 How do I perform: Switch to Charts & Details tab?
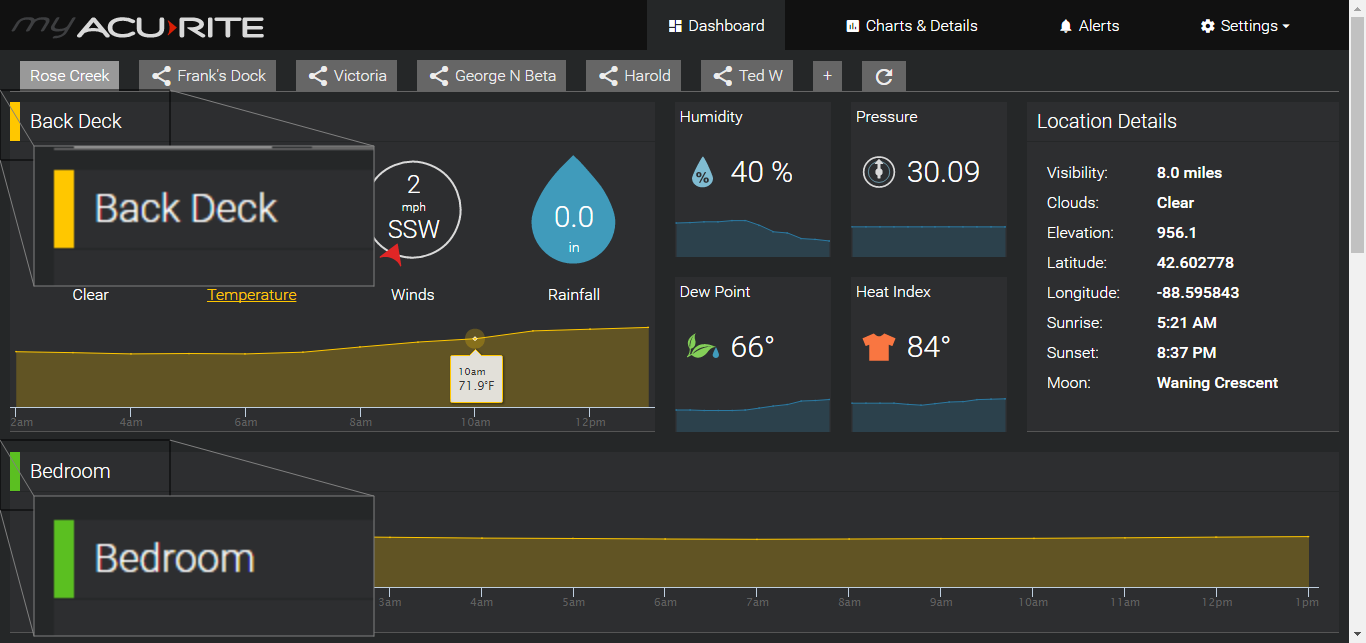click(911, 26)
